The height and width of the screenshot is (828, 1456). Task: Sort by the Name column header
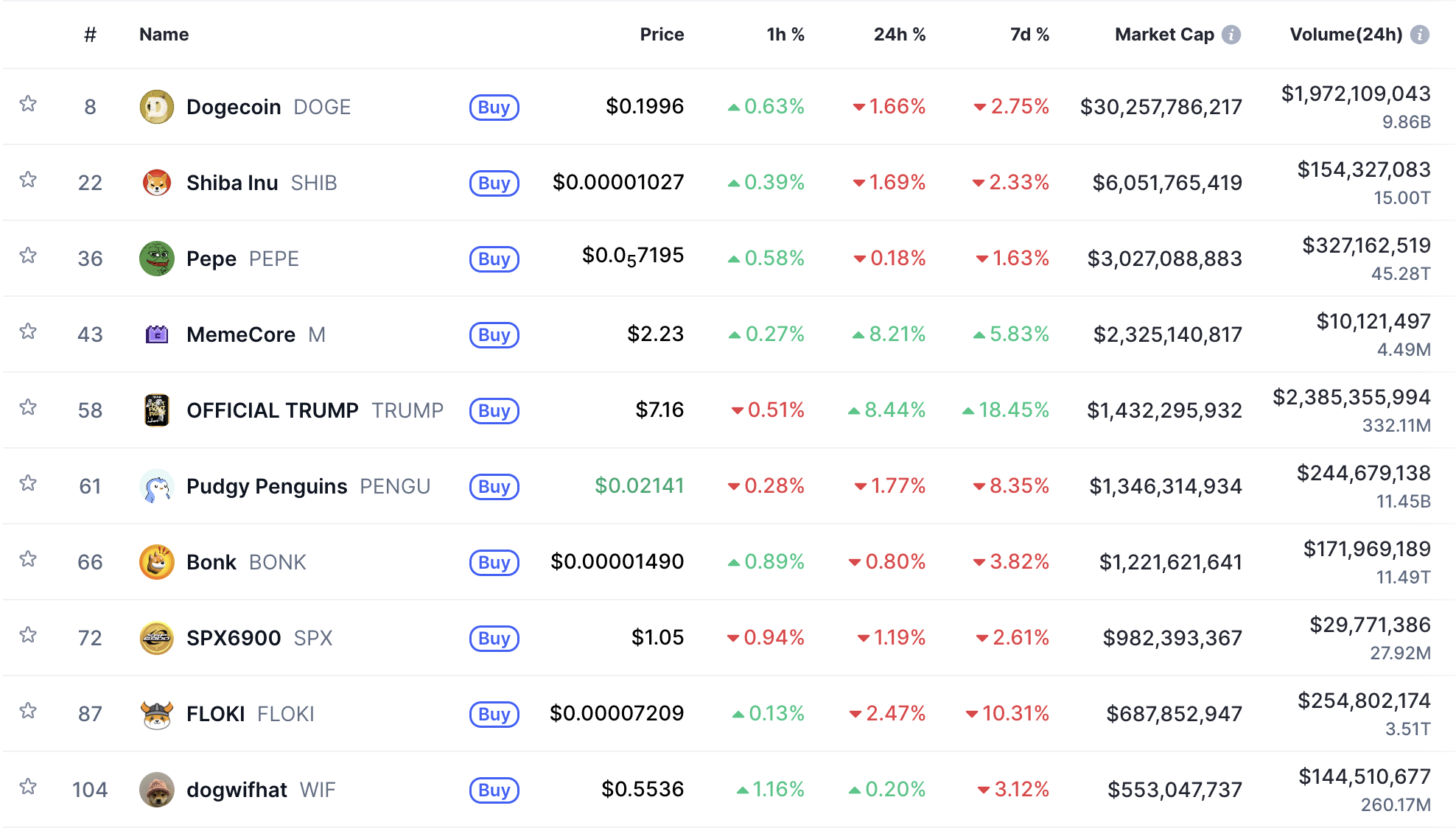pyautogui.click(x=164, y=35)
